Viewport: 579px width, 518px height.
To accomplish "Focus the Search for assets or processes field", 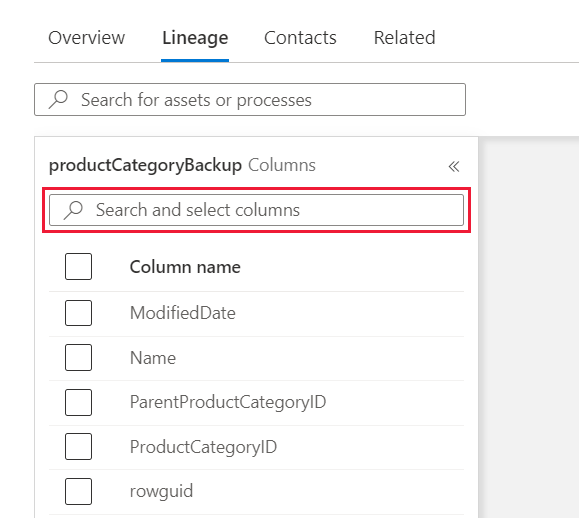I will point(250,100).
